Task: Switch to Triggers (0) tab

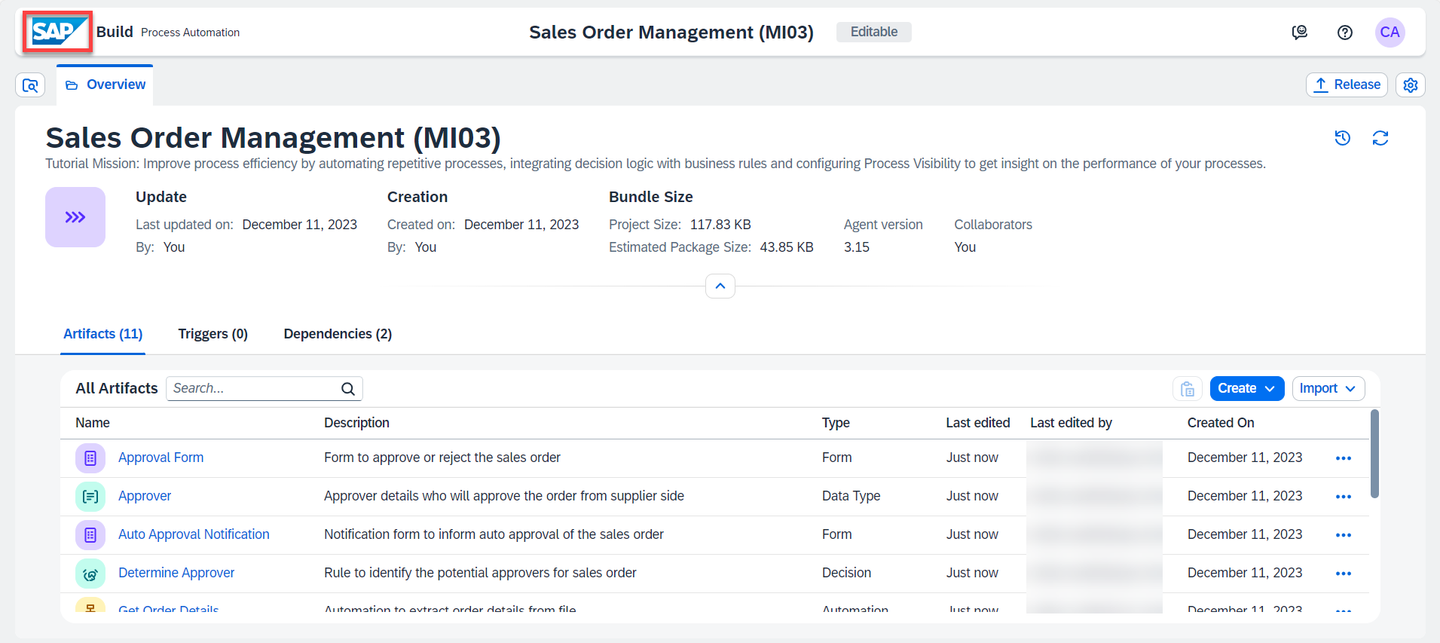Action: [213, 334]
